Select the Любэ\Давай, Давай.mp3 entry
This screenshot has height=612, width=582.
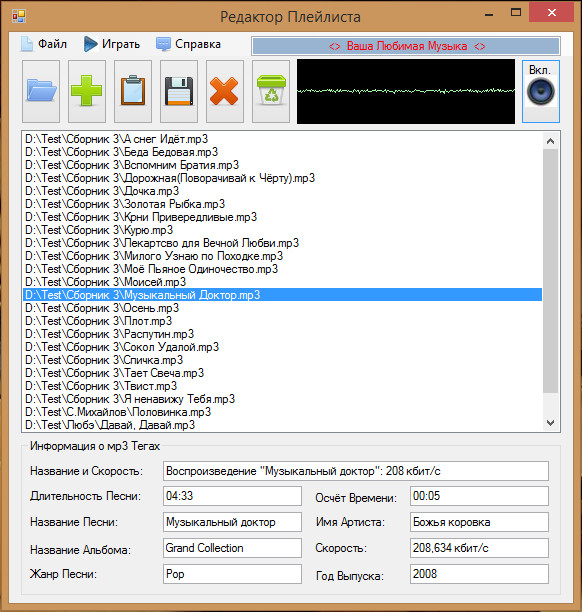coord(282,425)
